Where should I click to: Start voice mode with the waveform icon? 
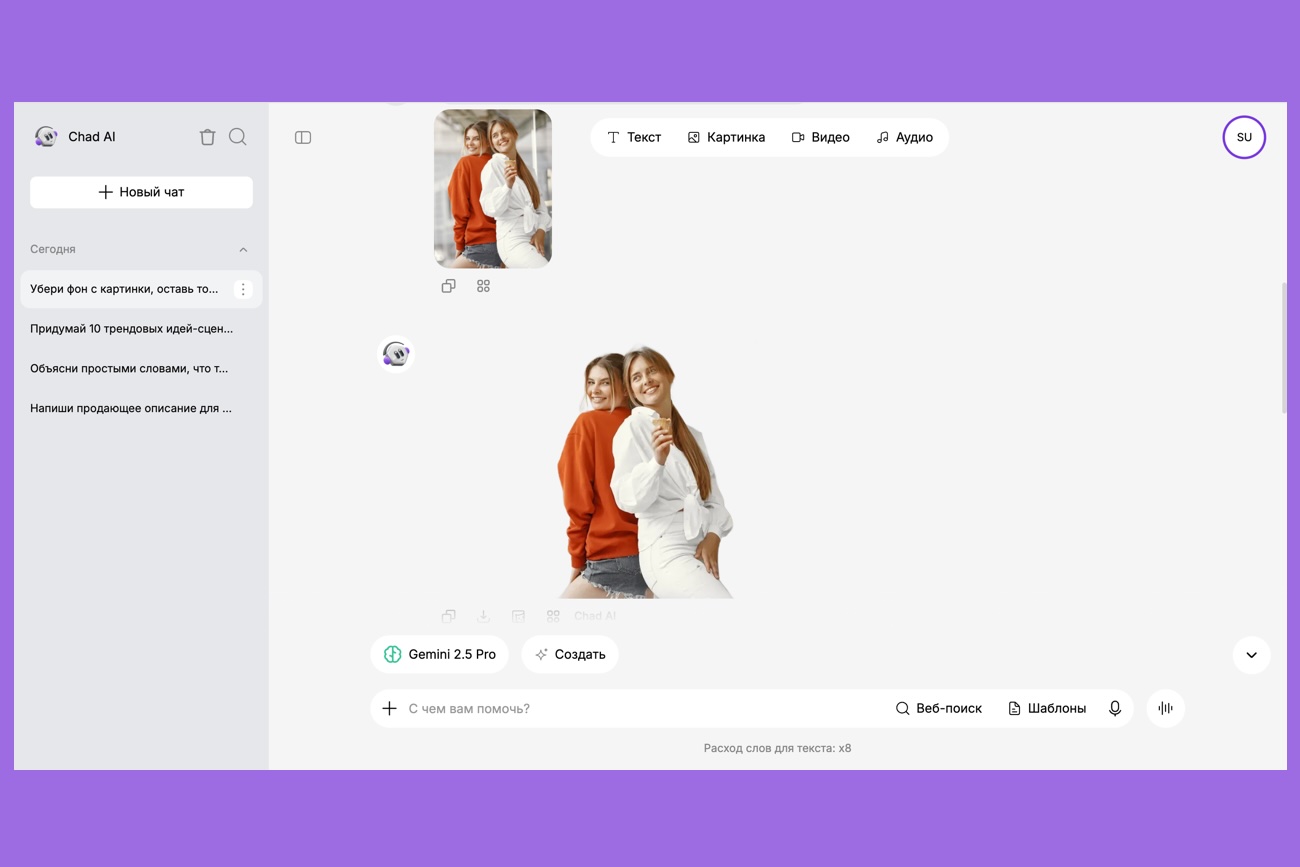click(1165, 708)
